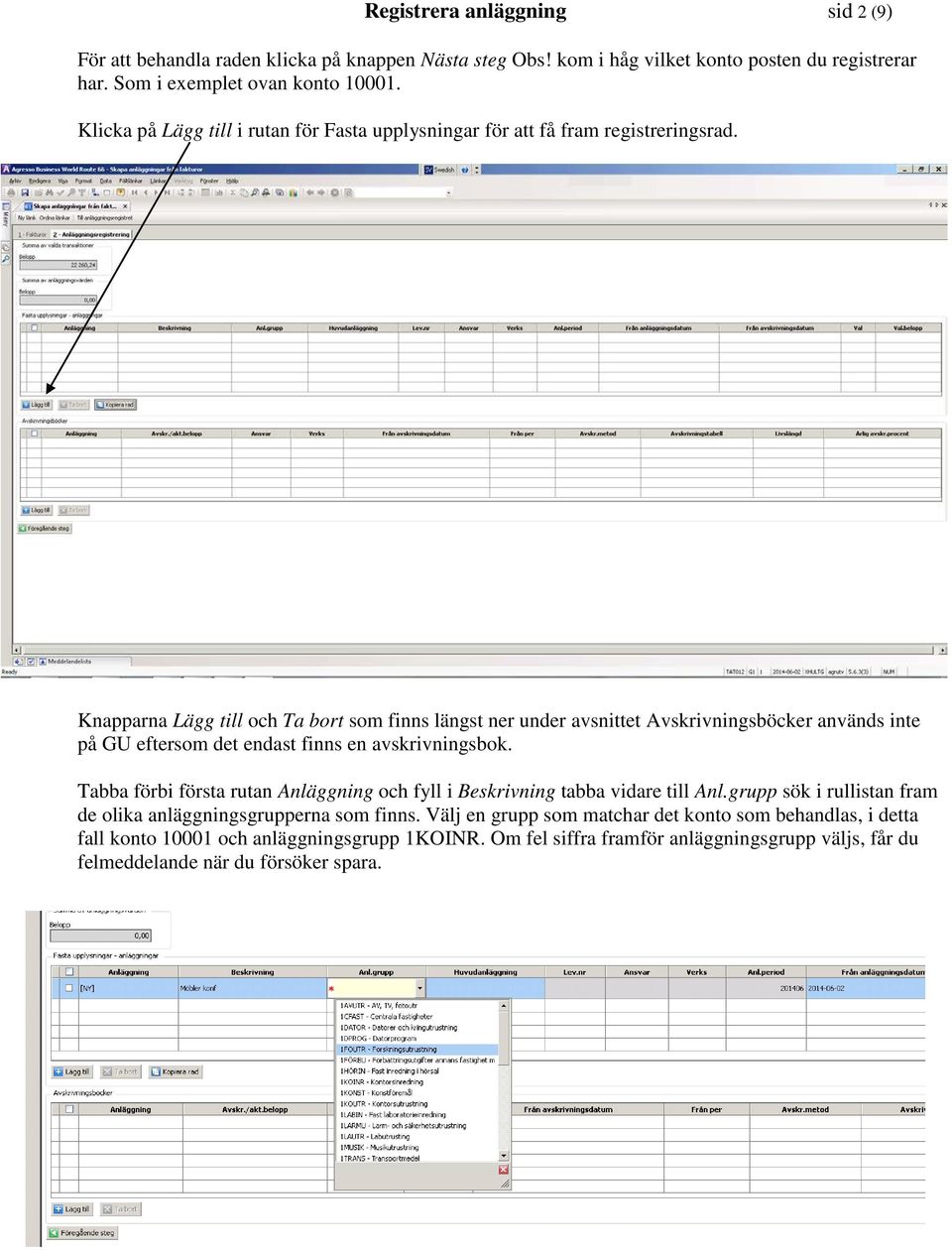Open the Redigera menu
952x1251 pixels.
40,181
